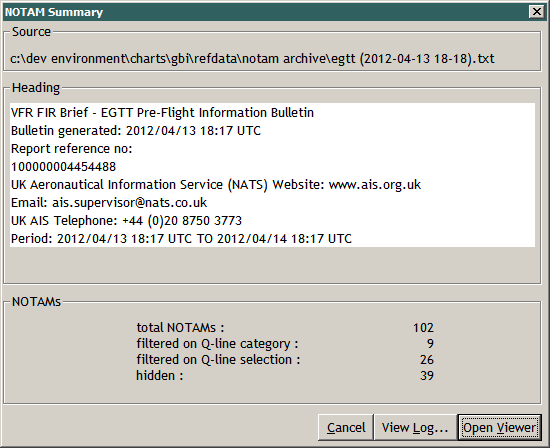The height and width of the screenshot is (448, 550).
Task: Click the Period line in the heading
Action: [x=181, y=239]
